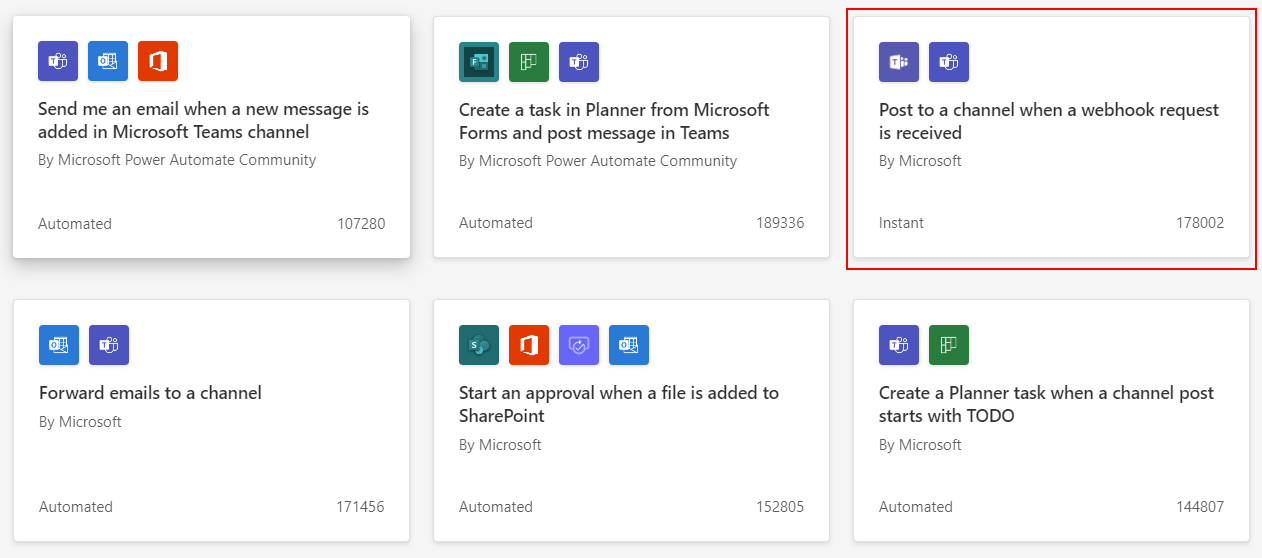The image size is (1262, 558).
Task: Click 'By Microsoft' on the SharePoint approval card
Action: click(x=500, y=445)
